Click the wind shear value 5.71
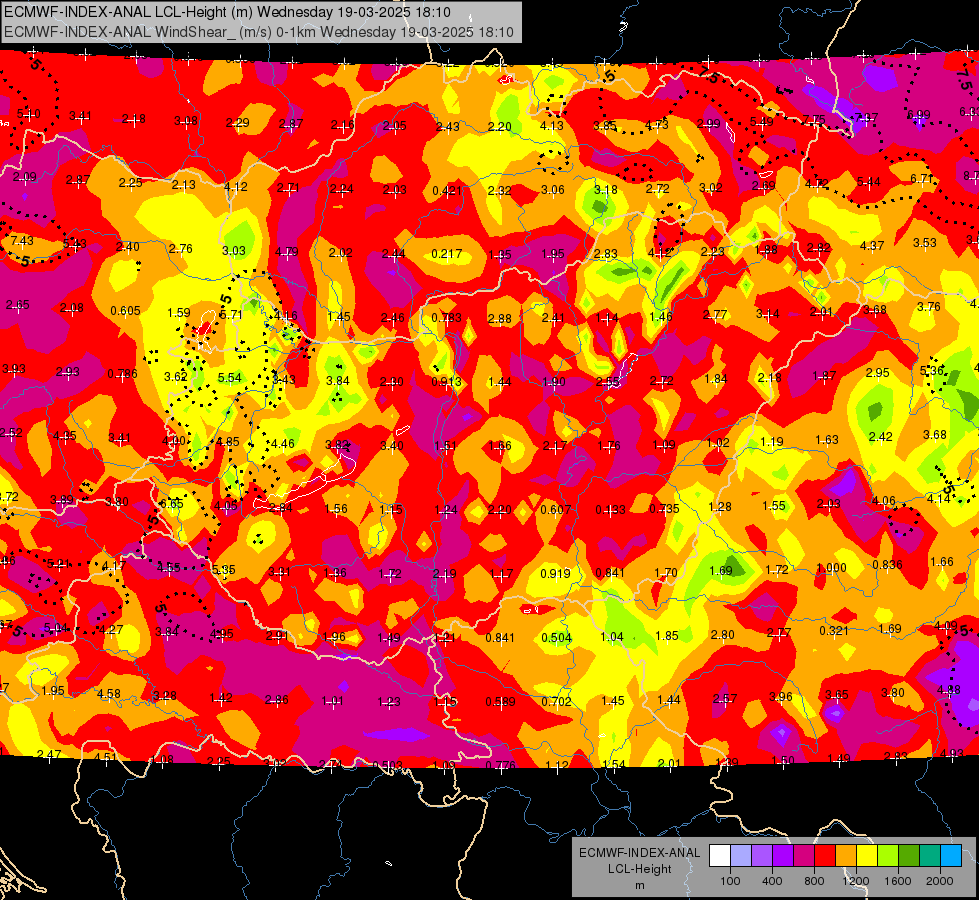The image size is (979, 900). click(232, 314)
